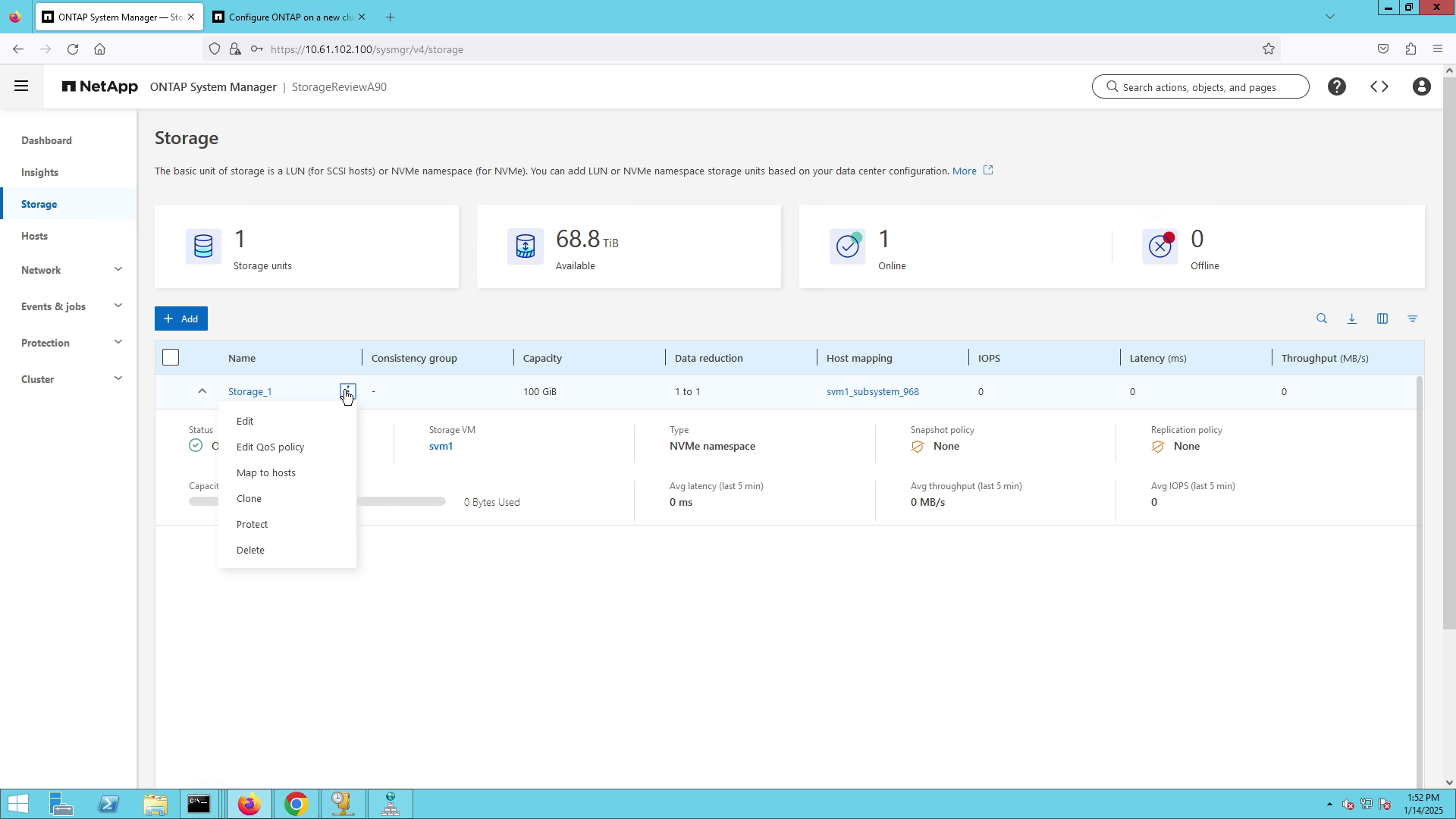
Task: Click the search actions and objects field
Action: [x=1200, y=86]
